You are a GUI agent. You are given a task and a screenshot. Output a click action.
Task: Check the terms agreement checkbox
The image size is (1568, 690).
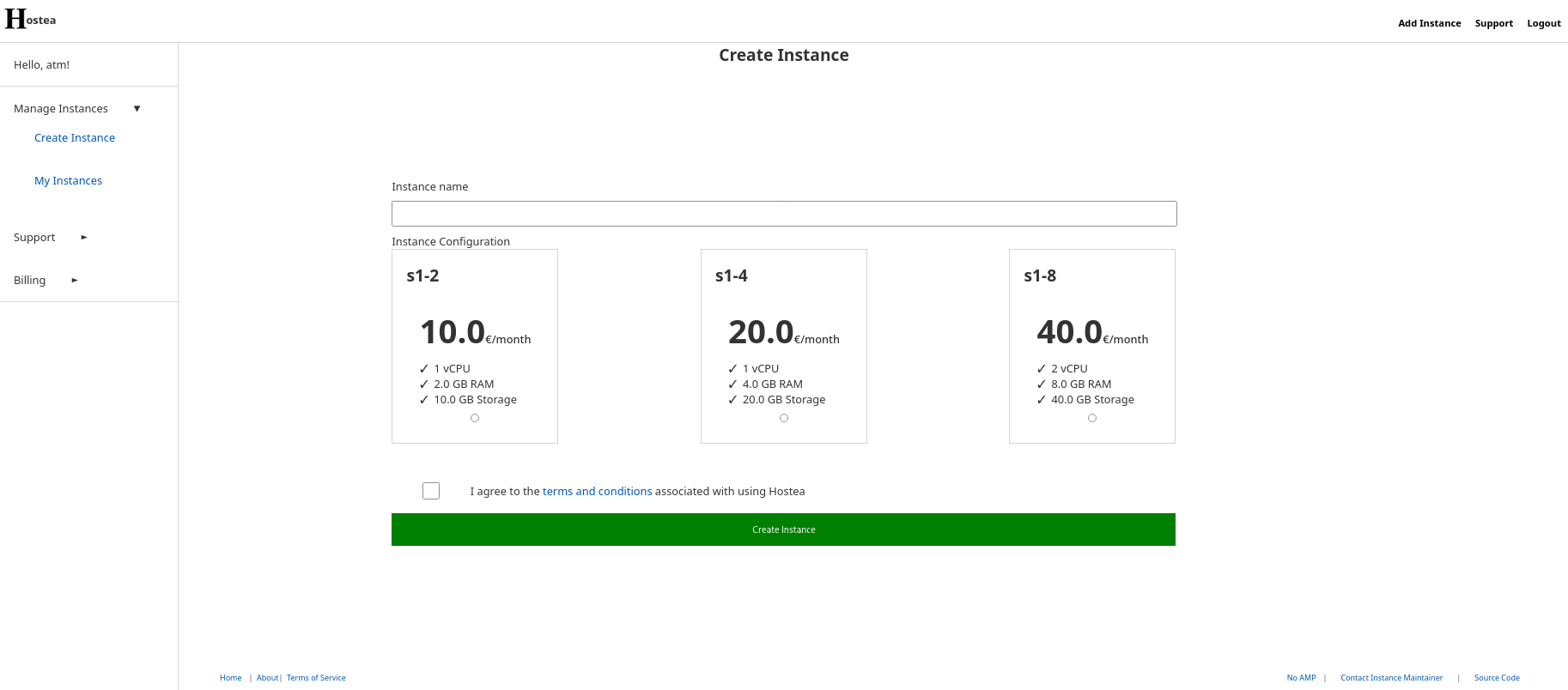coord(431,491)
